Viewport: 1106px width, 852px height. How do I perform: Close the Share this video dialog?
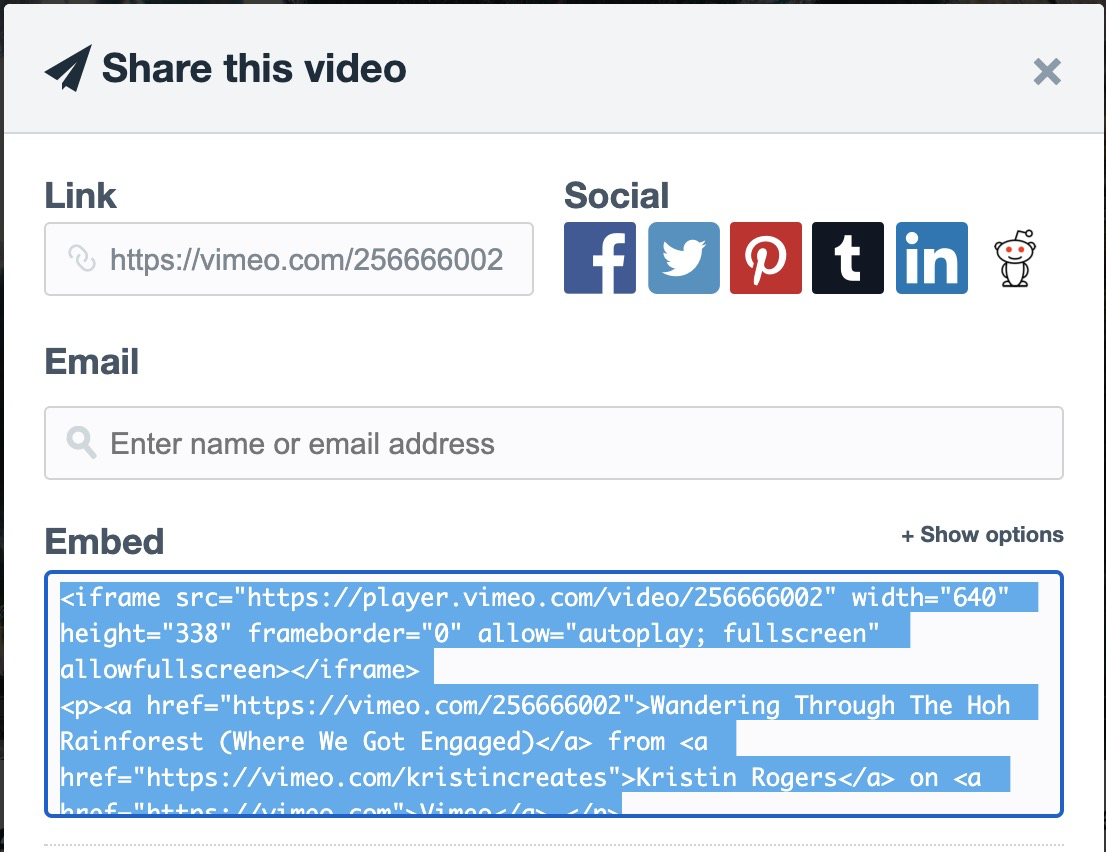coord(1047,71)
